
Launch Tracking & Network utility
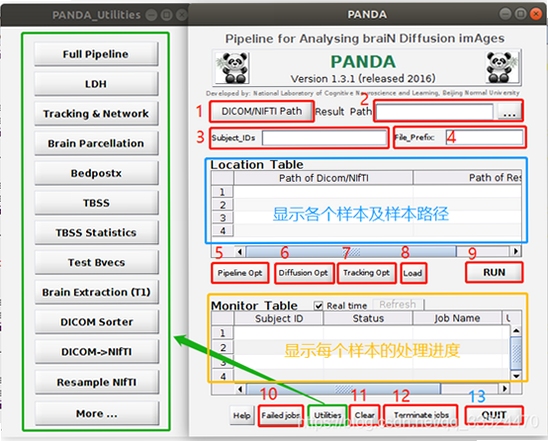click(96, 114)
